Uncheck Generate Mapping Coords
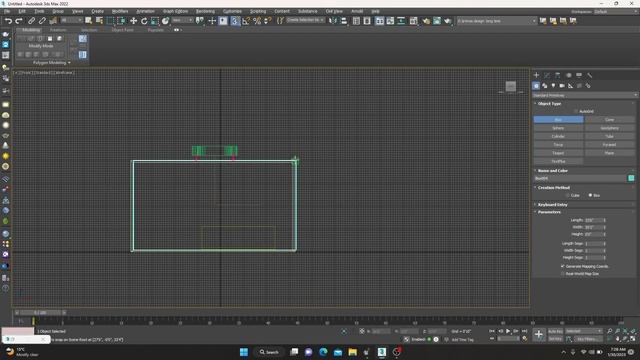This screenshot has height=360, width=640. (563, 266)
